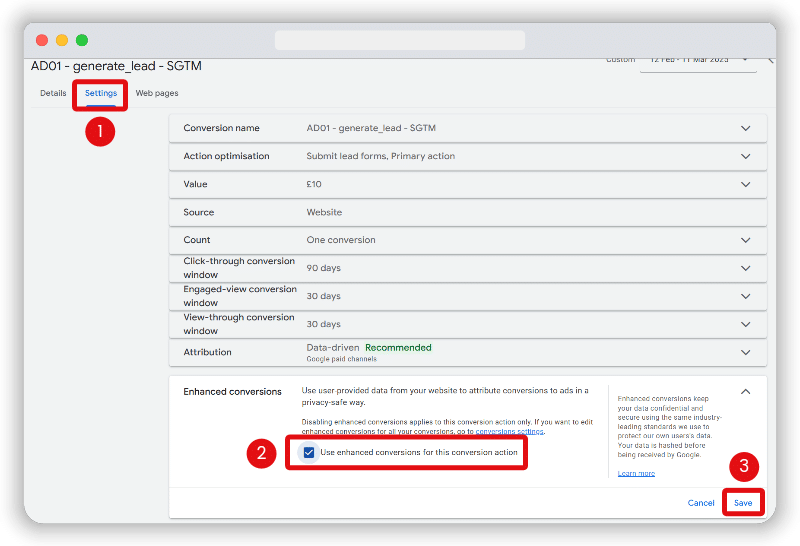The width and height of the screenshot is (800, 546).
Task: Click the Save button
Action: [x=743, y=503]
